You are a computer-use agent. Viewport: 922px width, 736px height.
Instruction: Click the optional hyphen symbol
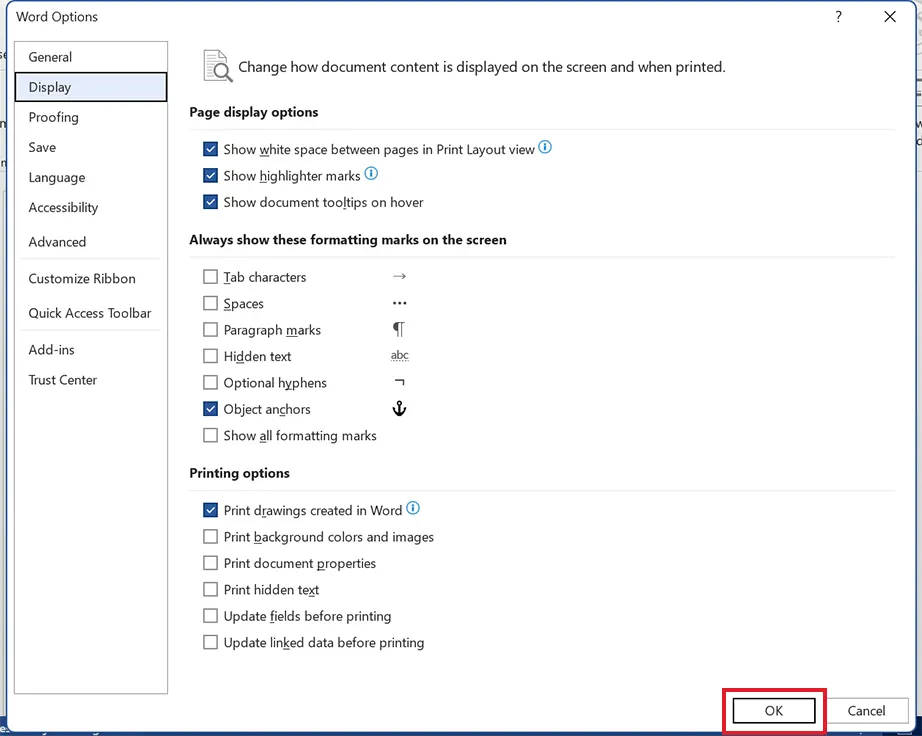coord(399,382)
